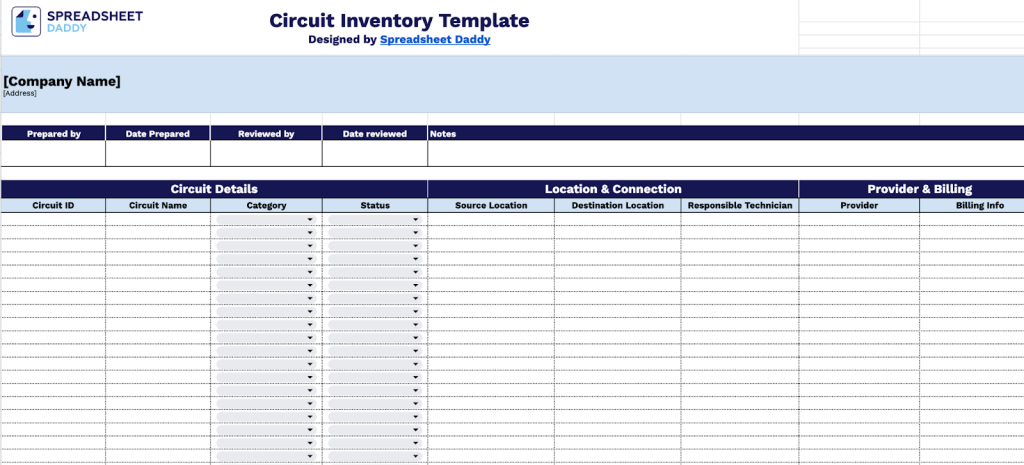
Task: Select the Circuit ID column header
Action: click(53, 205)
